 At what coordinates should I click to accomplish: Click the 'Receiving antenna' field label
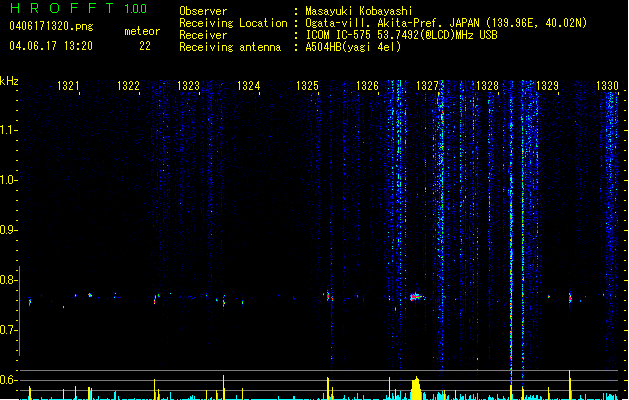230,47
